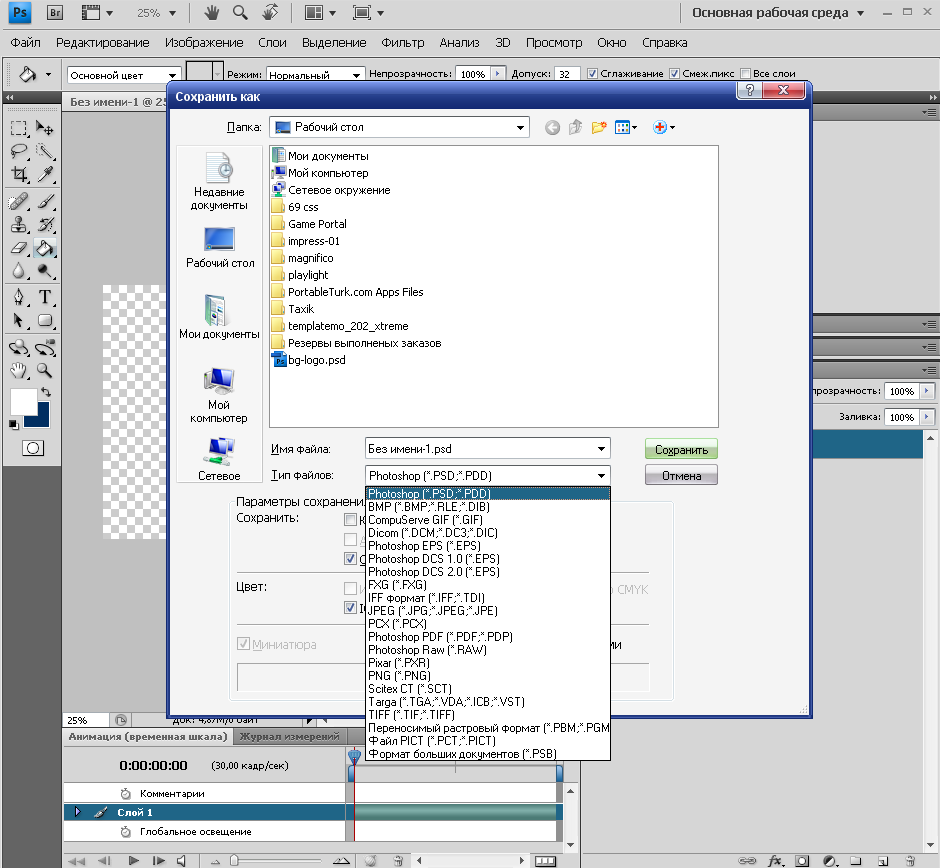
Task: Select the Clone Stamp tool
Action: [19, 224]
